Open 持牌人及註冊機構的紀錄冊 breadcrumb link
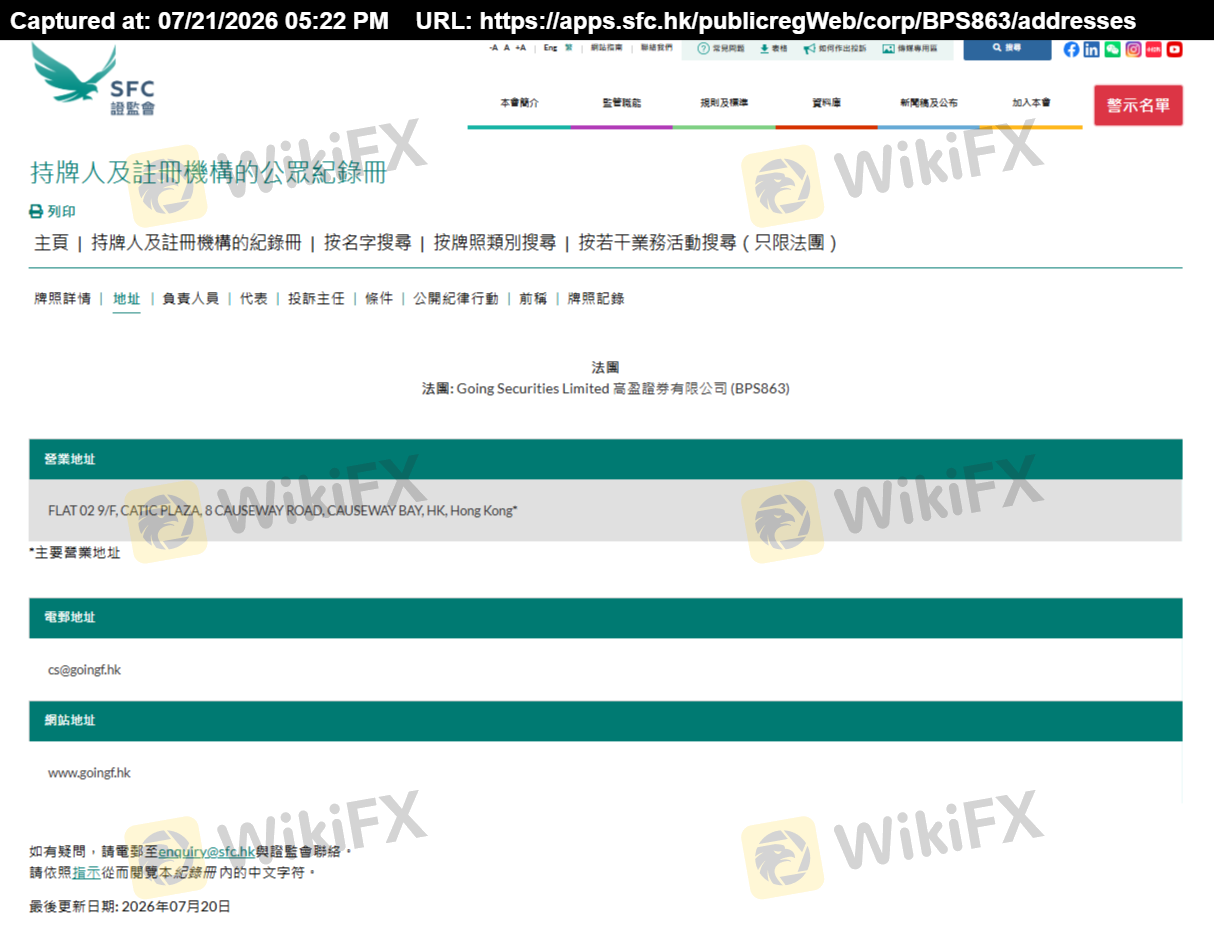 tap(196, 243)
